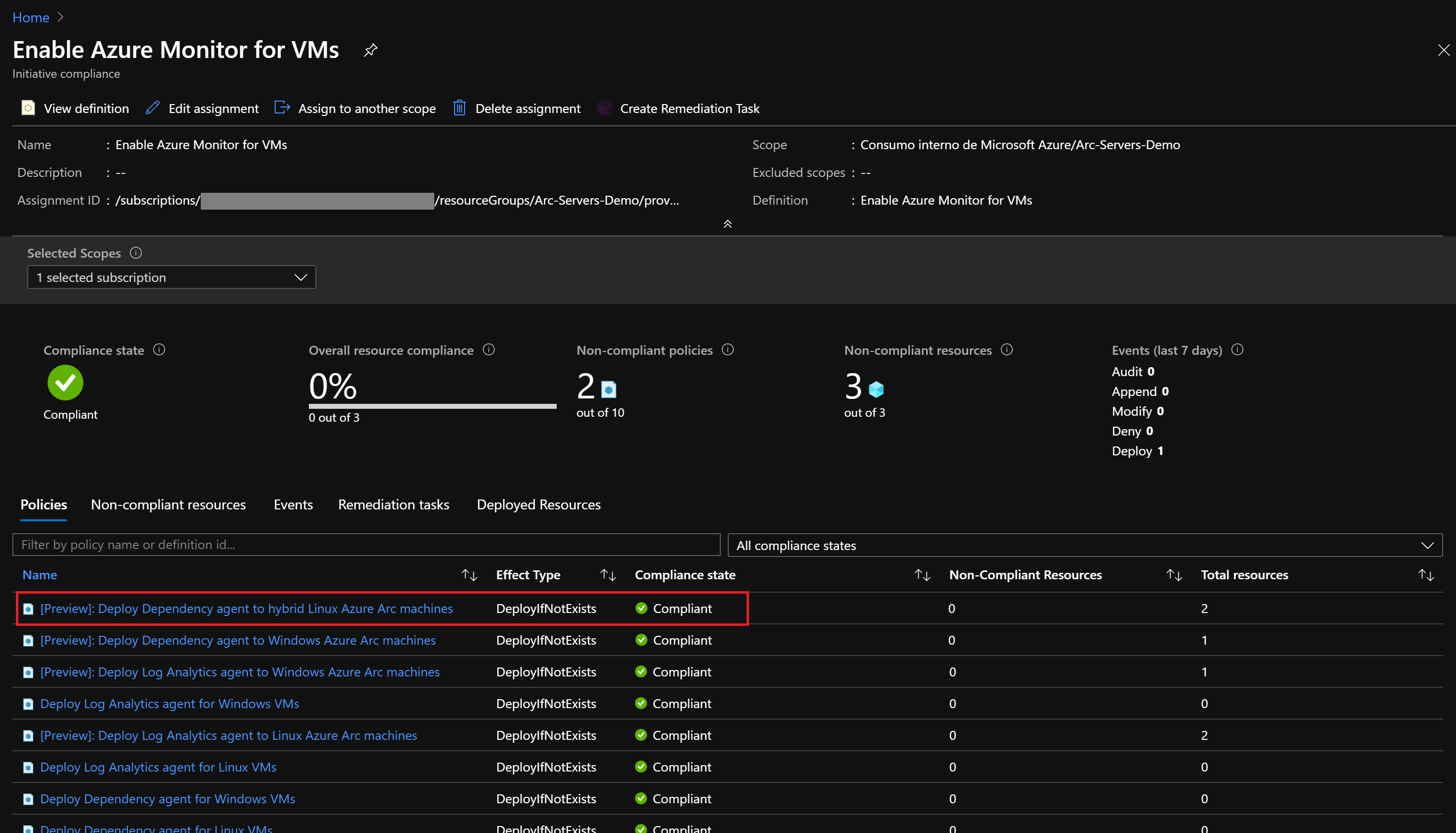Go to the Home breadcrumb link
The height and width of the screenshot is (833, 1456).
click(x=31, y=17)
